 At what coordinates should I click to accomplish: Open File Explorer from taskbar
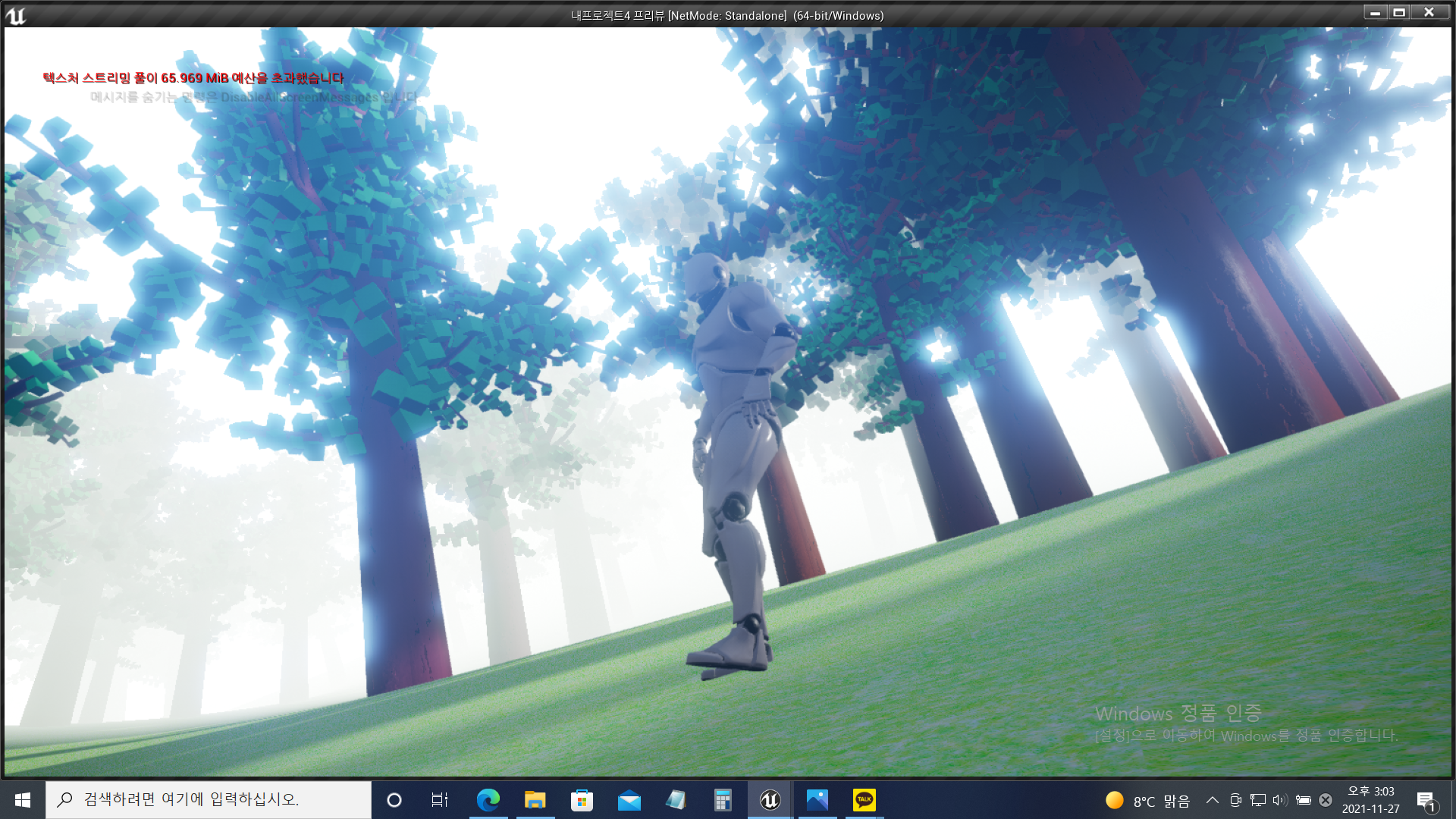pos(535,800)
